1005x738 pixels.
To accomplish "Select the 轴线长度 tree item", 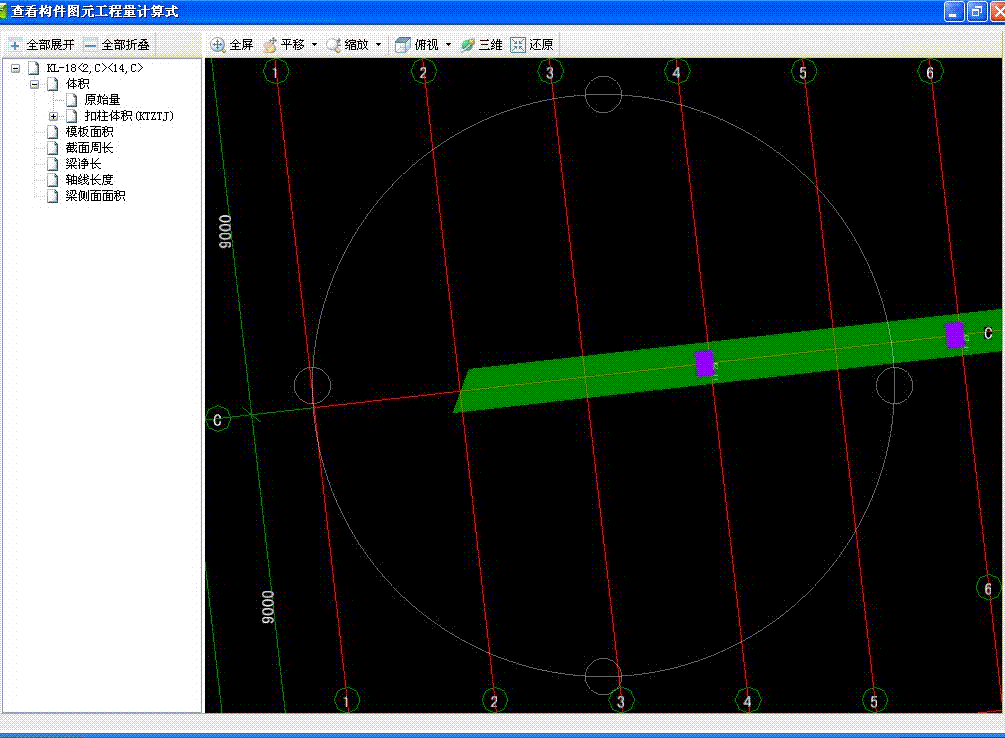I will [x=89, y=180].
